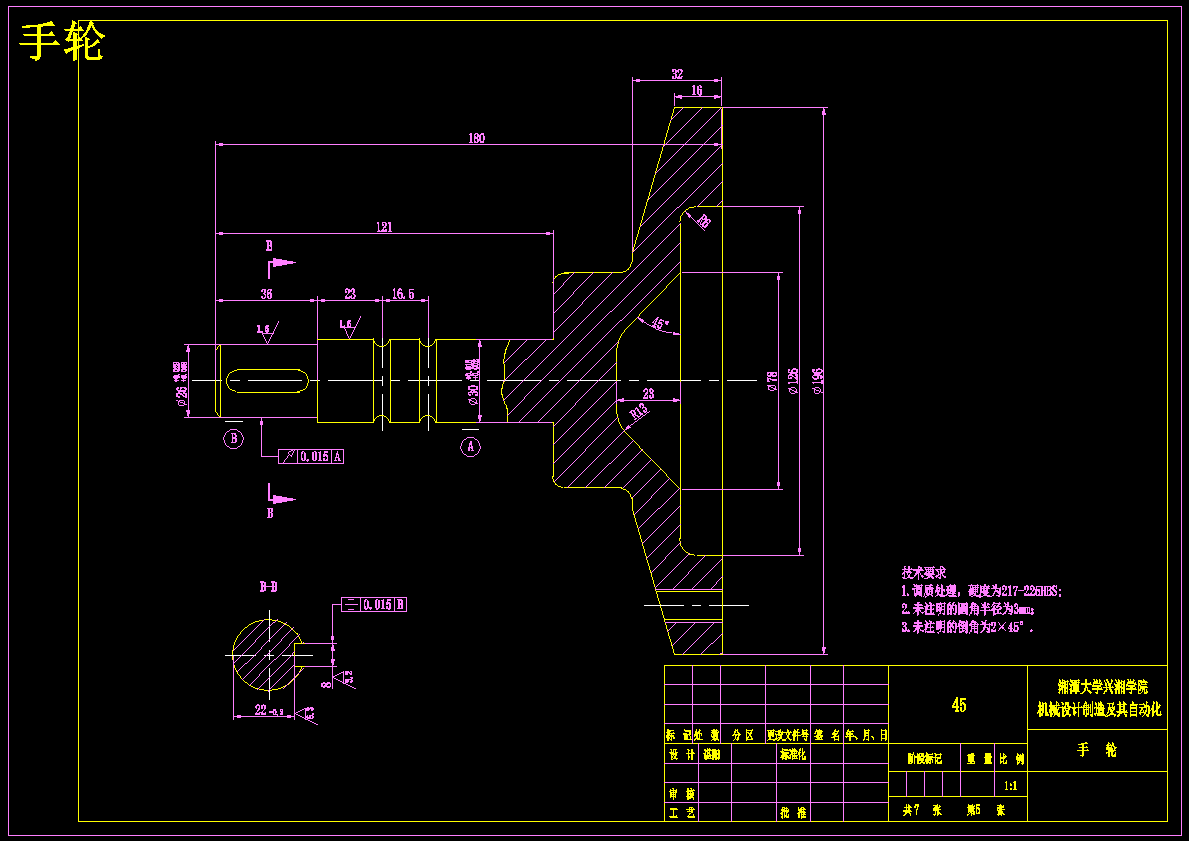This screenshot has width=1189, height=841.
Task: Select the 审核 review label cell
Action: click(x=682, y=793)
